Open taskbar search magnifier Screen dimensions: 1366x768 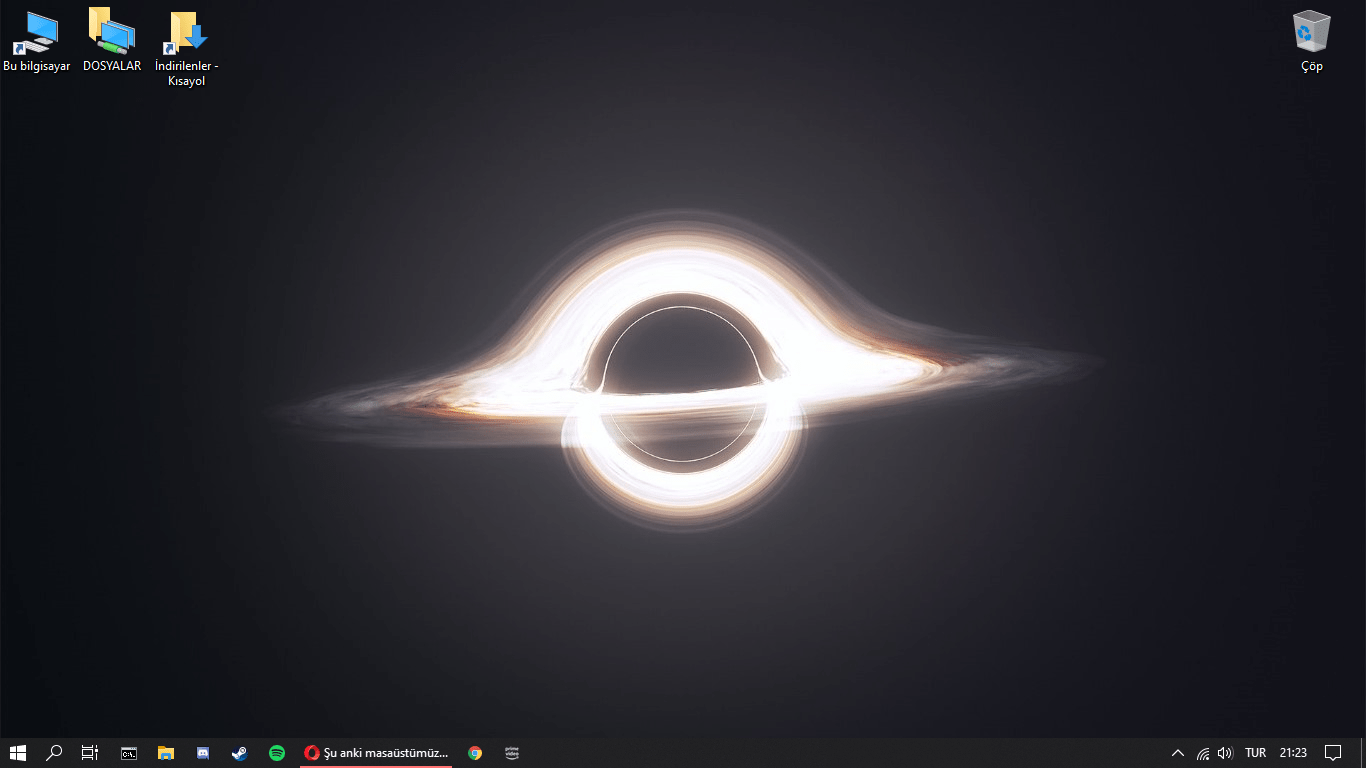[55, 753]
